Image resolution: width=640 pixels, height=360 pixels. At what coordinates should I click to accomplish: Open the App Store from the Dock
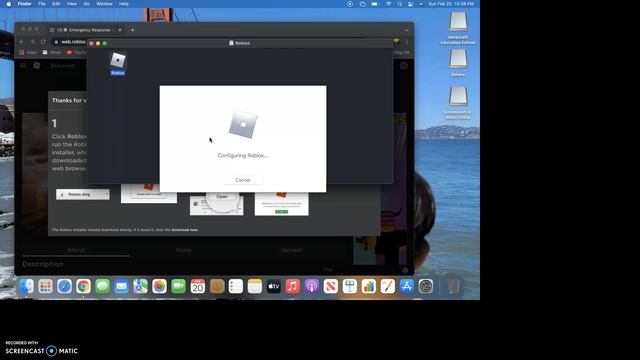pyautogui.click(x=407, y=287)
